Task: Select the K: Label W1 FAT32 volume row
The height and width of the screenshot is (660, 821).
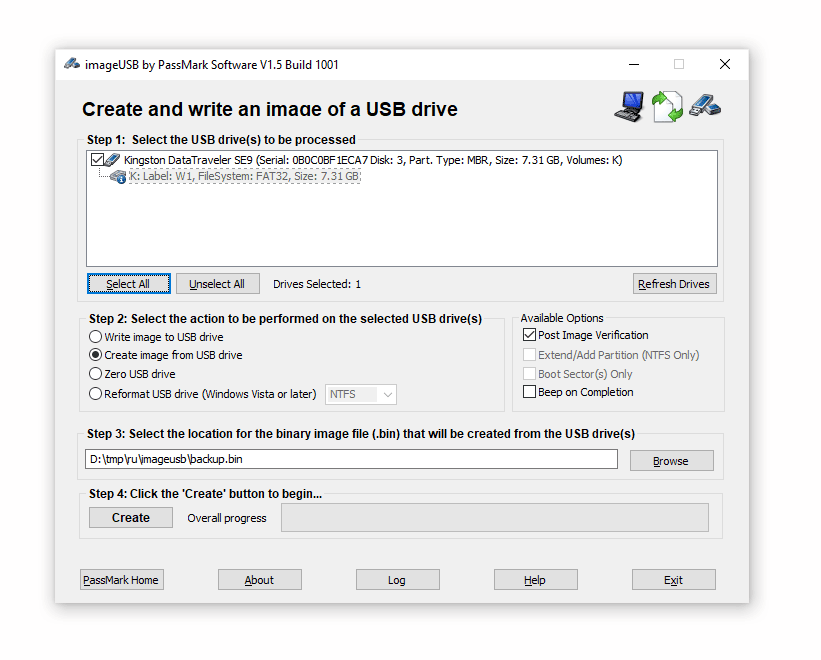Action: click(x=245, y=176)
